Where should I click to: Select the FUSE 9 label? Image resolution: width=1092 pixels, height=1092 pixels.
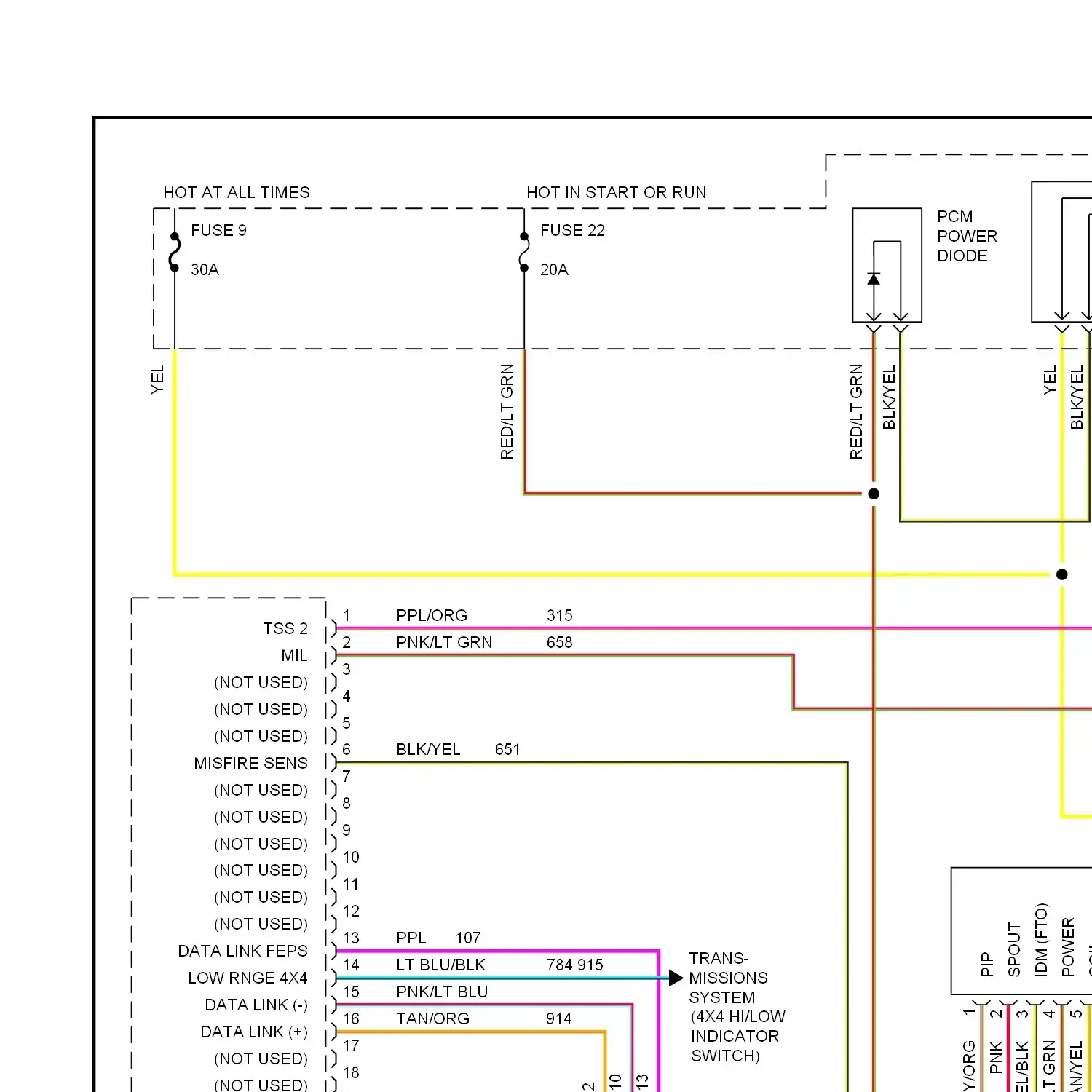[x=218, y=230]
